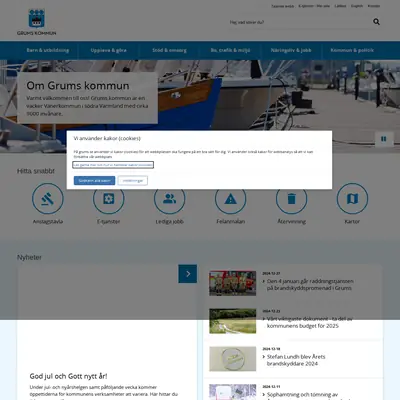This screenshot has height=400, width=400.
Task: Switch to English via top link
Action: pos(357,6)
